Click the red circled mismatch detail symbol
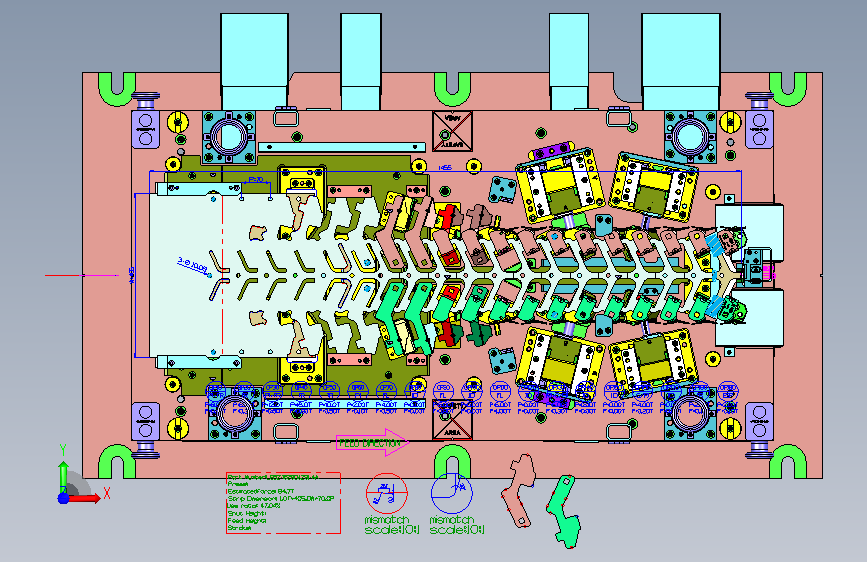Image resolution: width=867 pixels, height=562 pixels. (x=387, y=493)
